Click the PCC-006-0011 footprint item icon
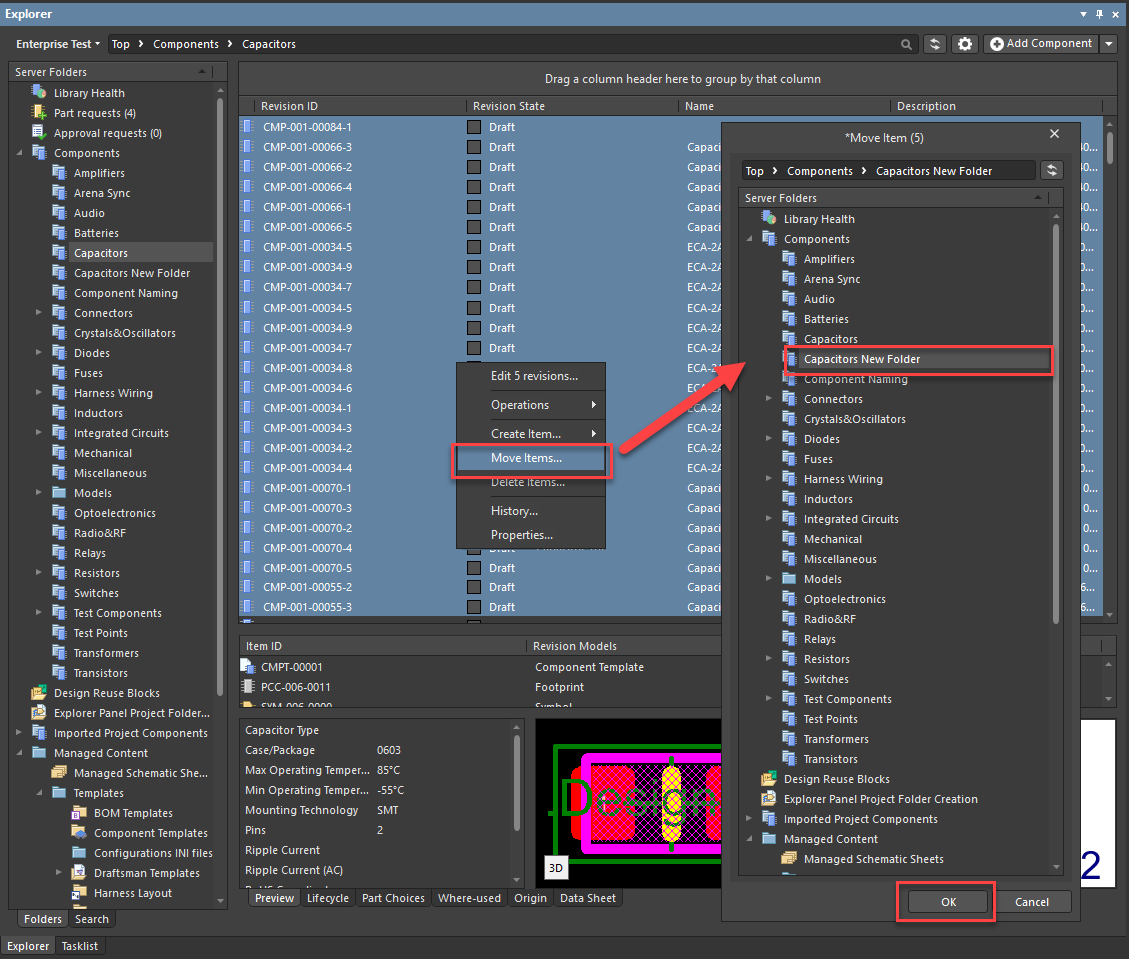 pos(248,687)
